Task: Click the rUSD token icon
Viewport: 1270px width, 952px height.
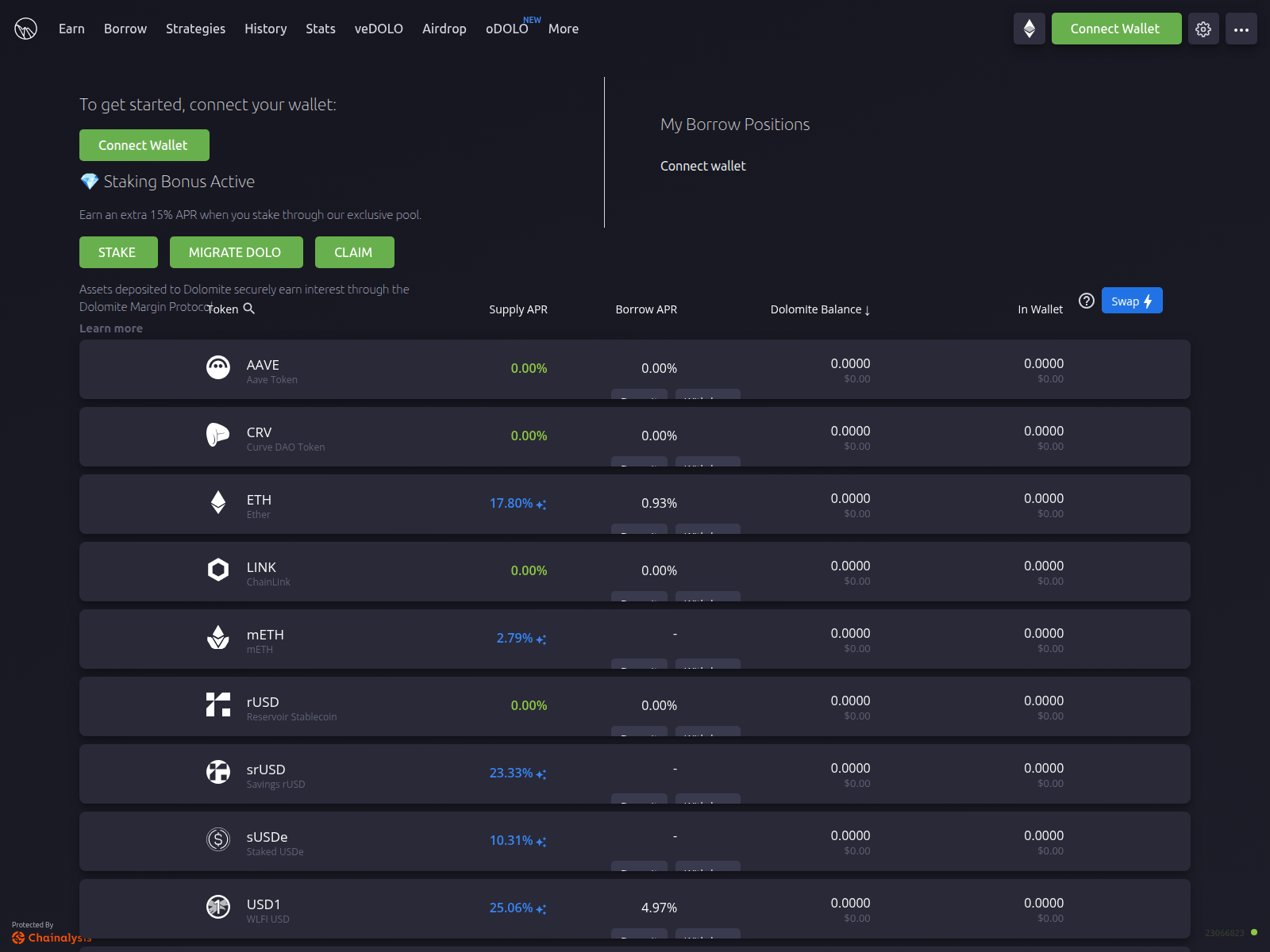Action: [218, 704]
